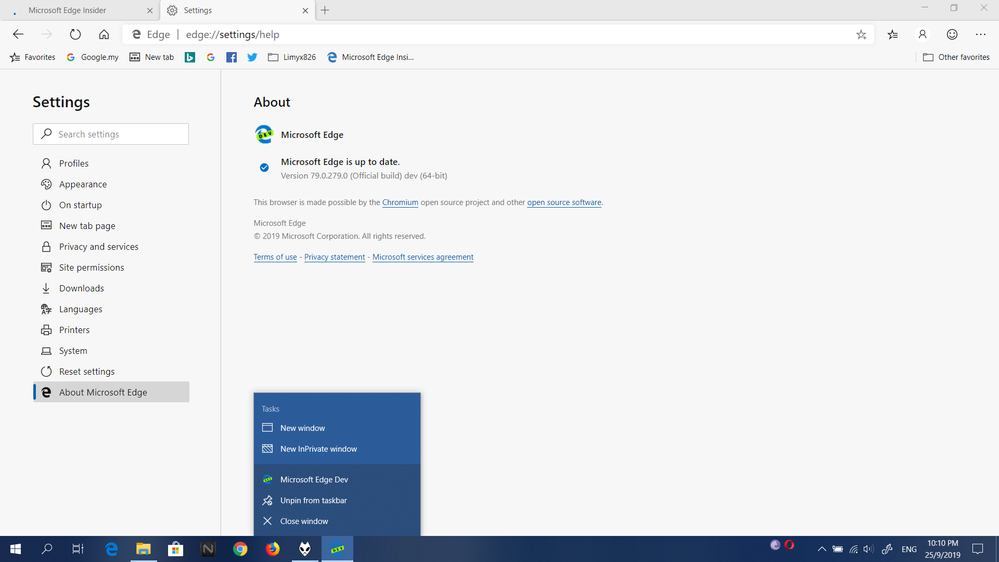Open the Google G bookmark icon
This screenshot has width=999, height=562.
[210, 57]
